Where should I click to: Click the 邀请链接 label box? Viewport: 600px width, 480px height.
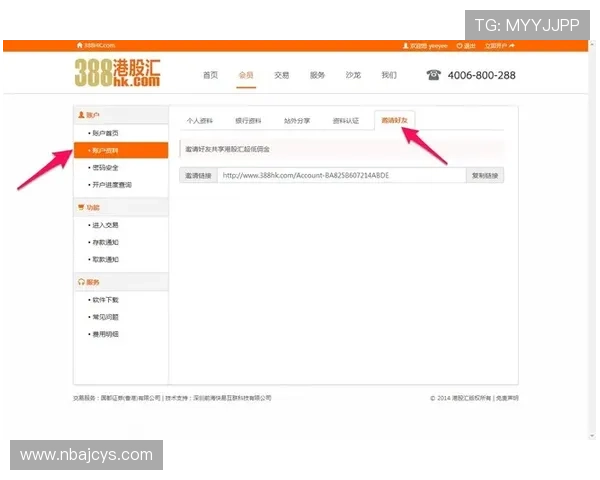coord(199,175)
